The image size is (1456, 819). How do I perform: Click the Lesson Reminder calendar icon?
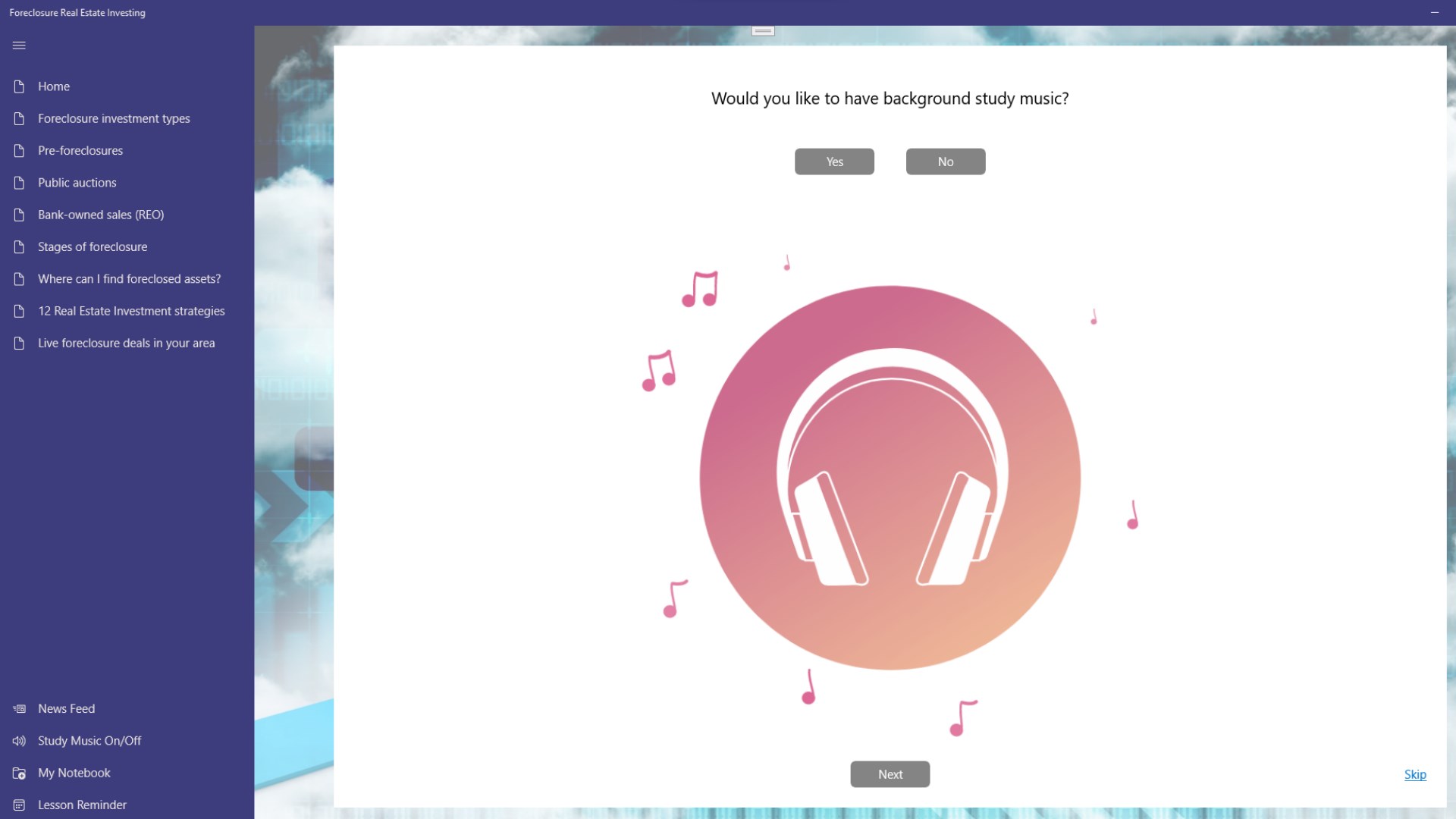click(x=19, y=805)
